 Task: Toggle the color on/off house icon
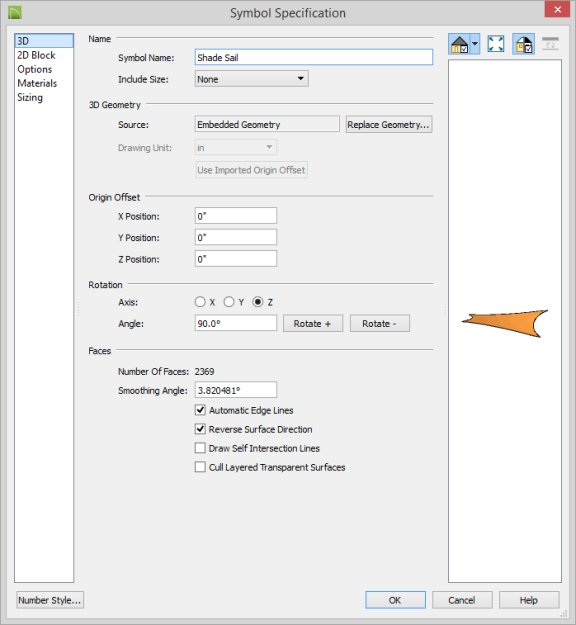coord(523,44)
